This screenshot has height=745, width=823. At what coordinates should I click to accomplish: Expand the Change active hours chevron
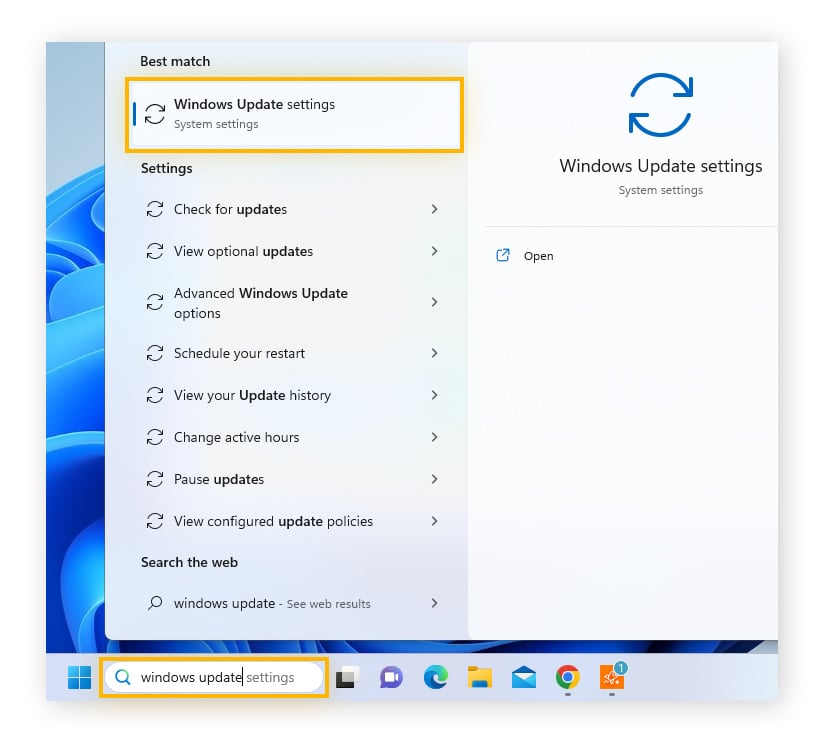(434, 437)
